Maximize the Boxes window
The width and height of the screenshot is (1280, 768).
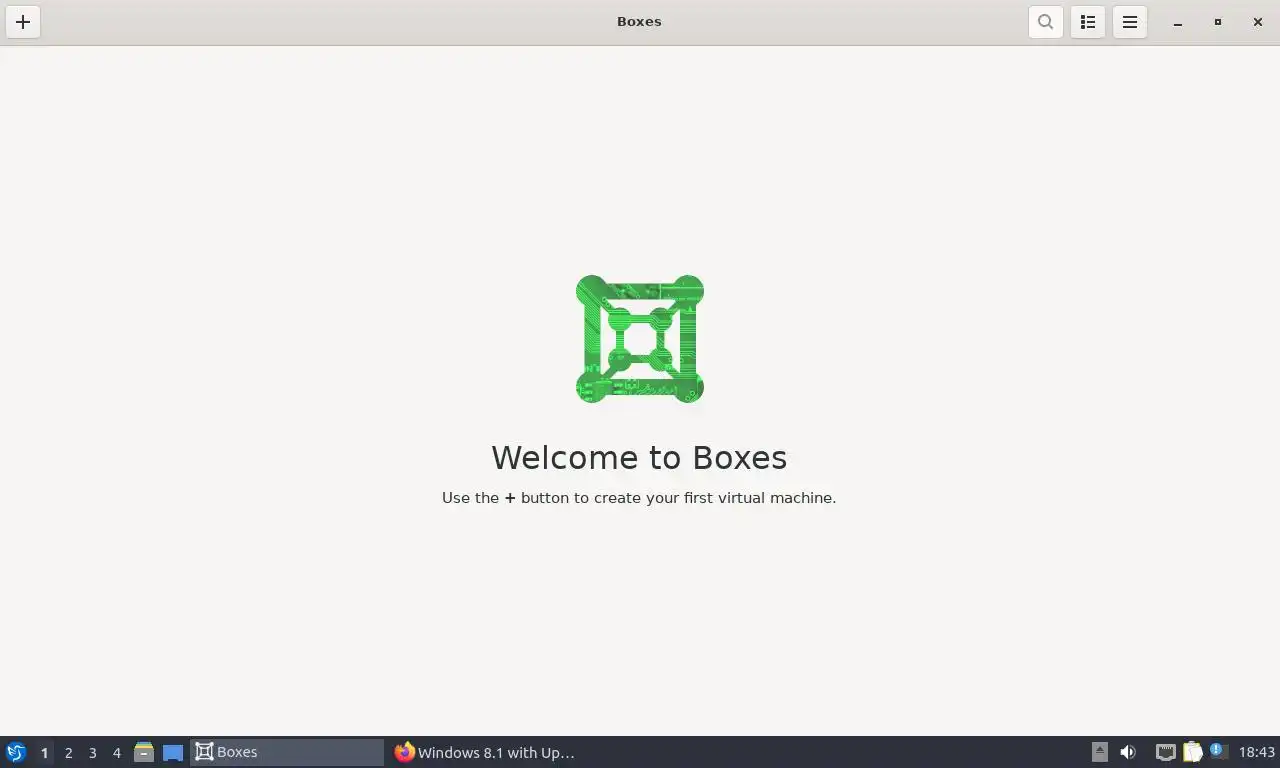[1218, 22]
